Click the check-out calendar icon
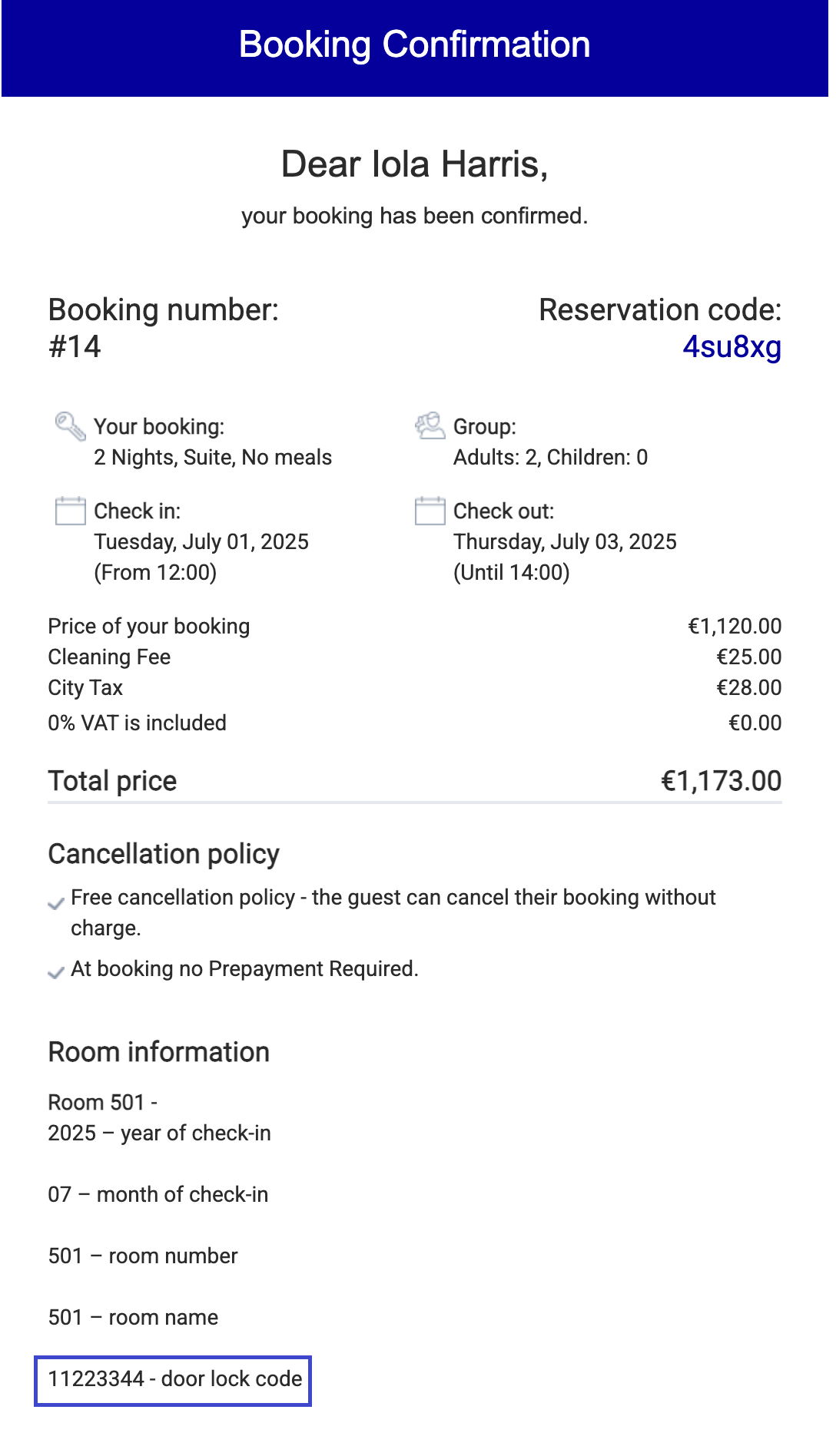Screen dimensions: 836x1456 430,511
